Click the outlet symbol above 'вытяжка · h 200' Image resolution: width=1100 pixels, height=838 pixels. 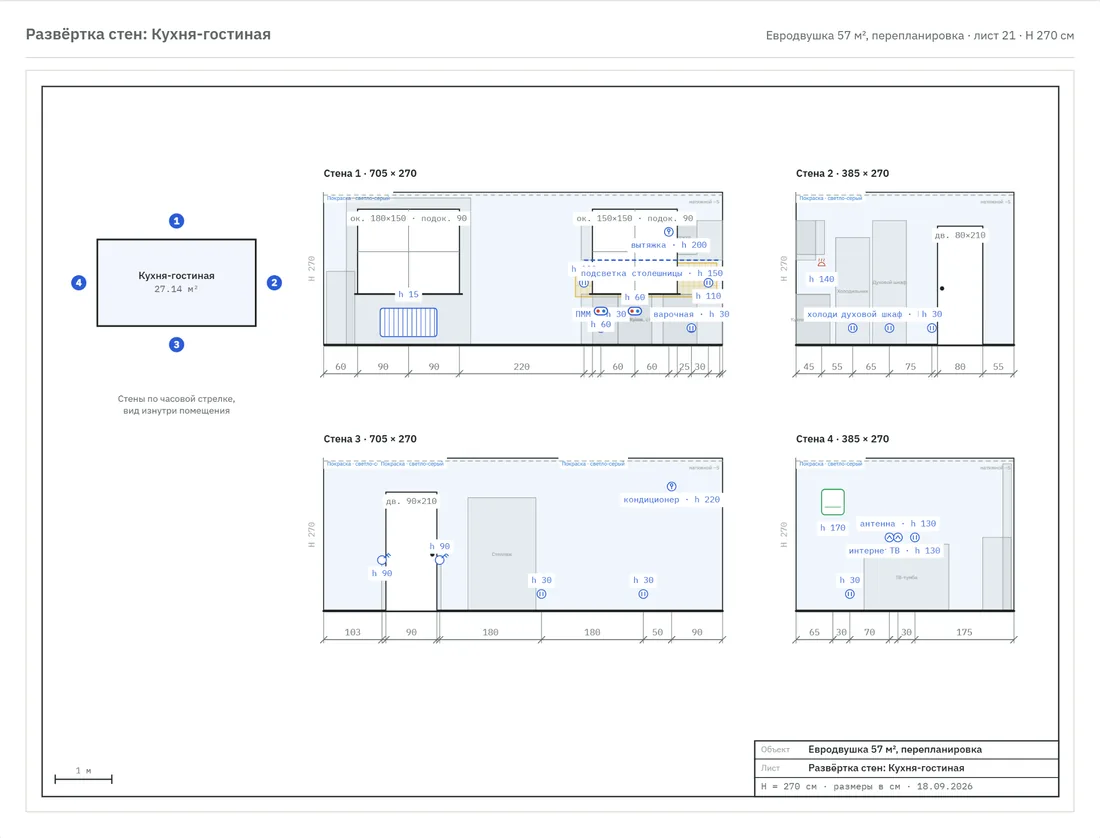669,231
